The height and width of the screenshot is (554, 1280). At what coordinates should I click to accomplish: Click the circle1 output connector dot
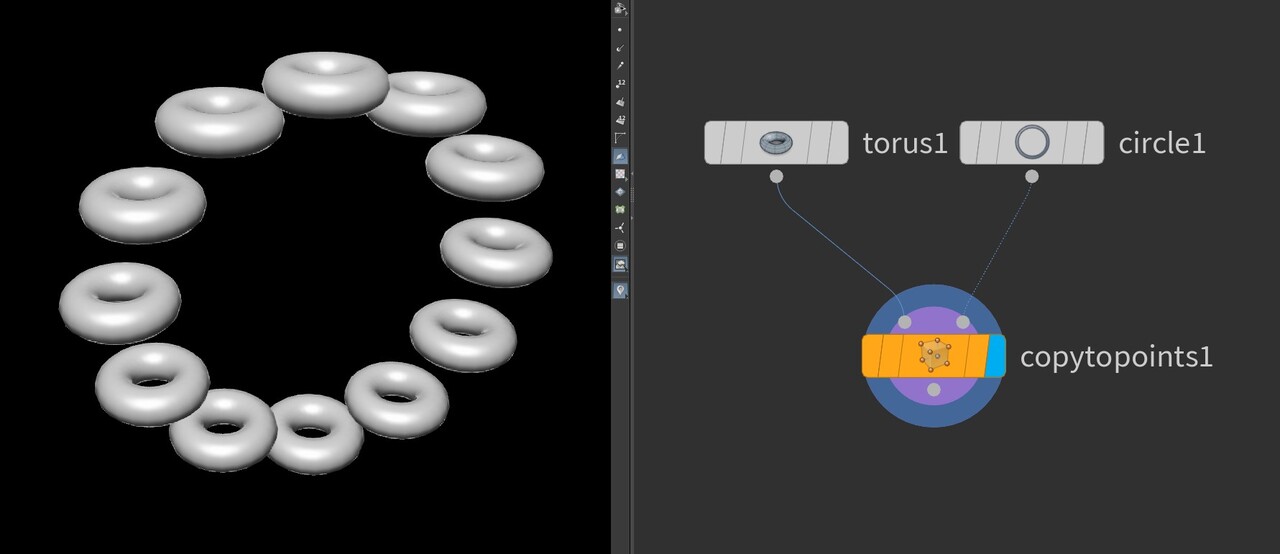[1032, 176]
